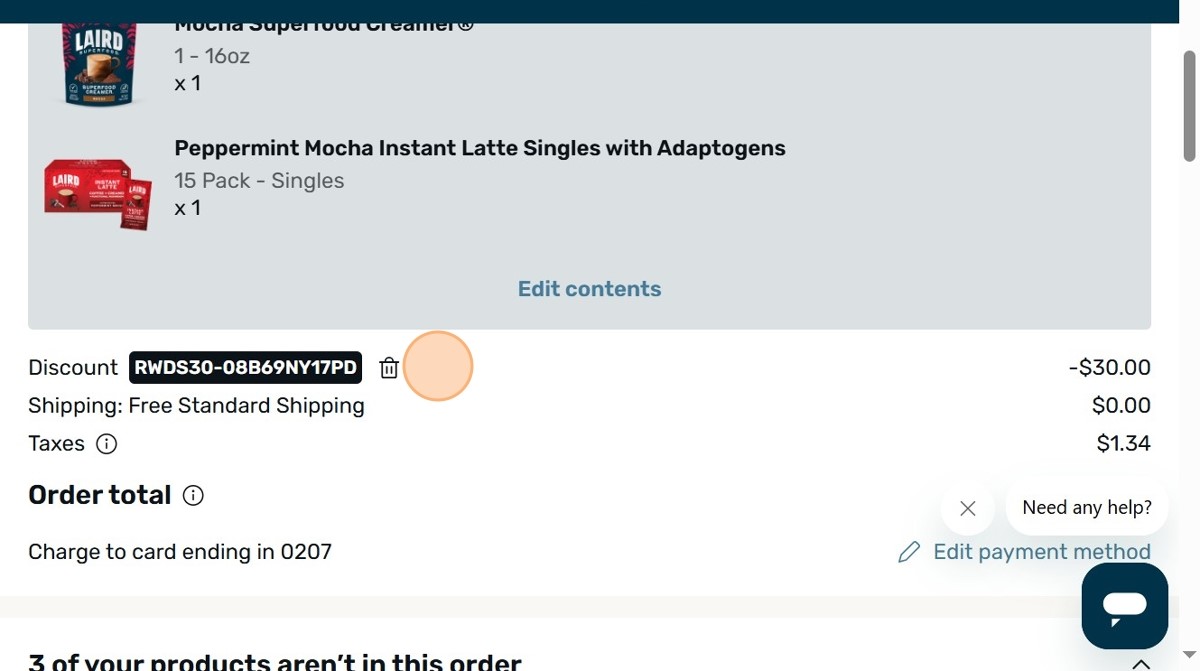Remove the discount code with trash icon
Viewport: 1200px width, 671px height.
pyautogui.click(x=389, y=368)
